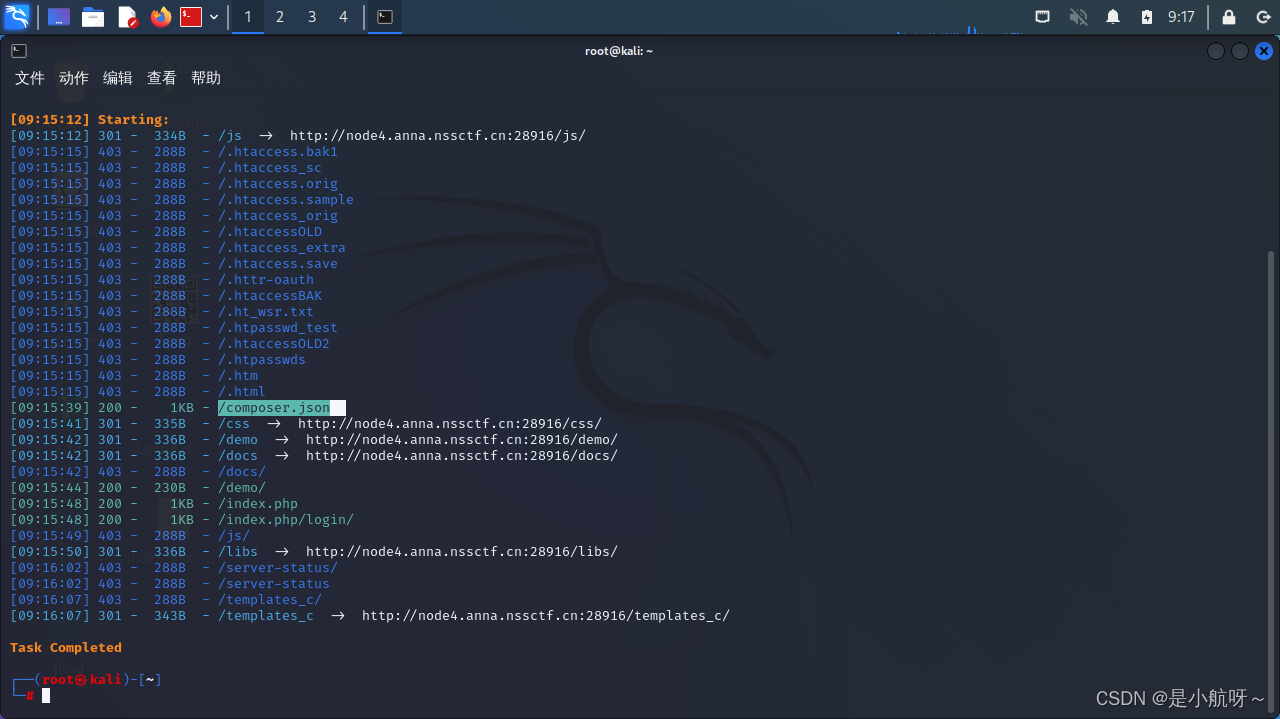Unmute audio via crossed-out speaker icon

1077,17
